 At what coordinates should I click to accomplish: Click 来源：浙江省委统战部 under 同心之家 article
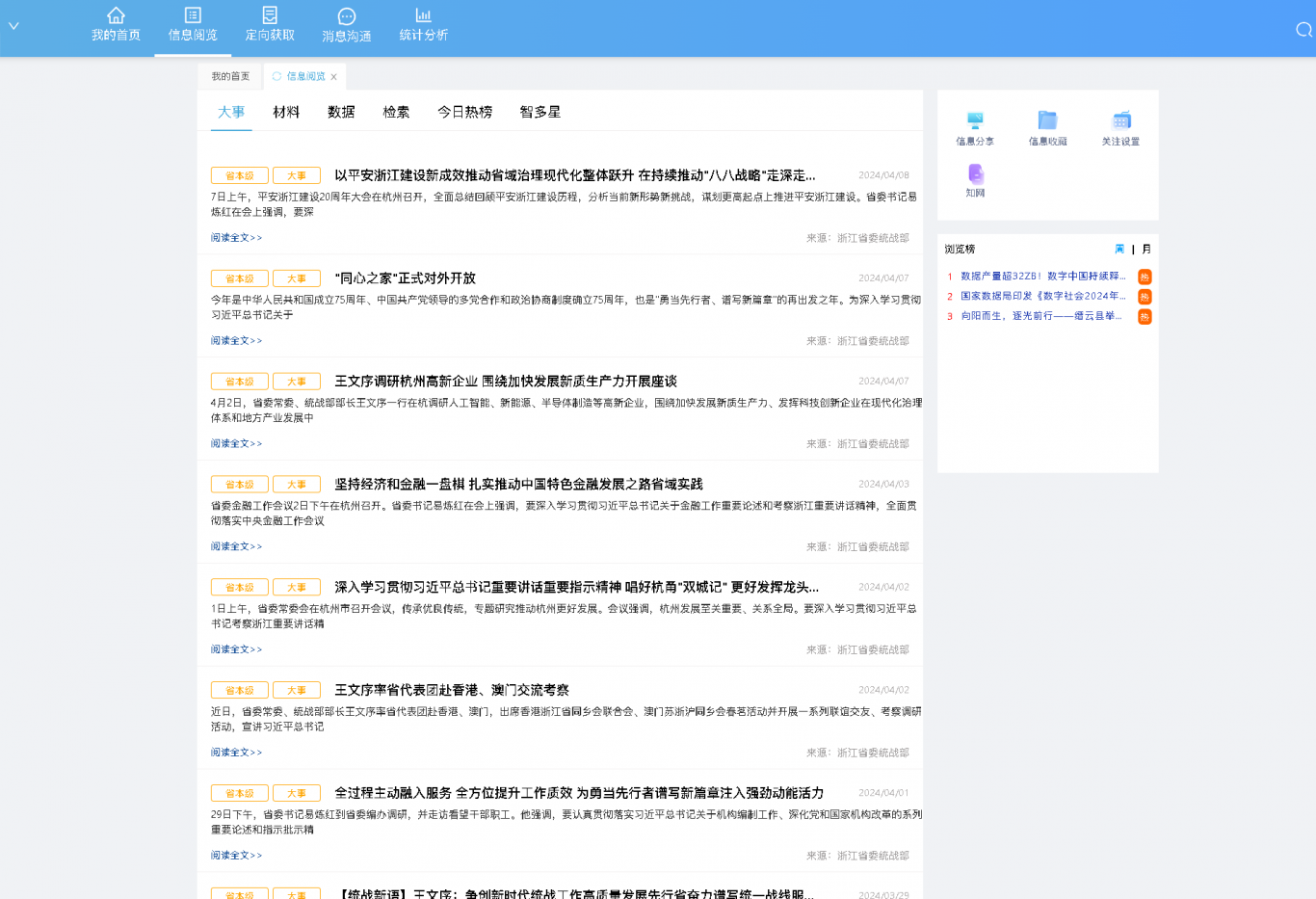click(x=857, y=341)
